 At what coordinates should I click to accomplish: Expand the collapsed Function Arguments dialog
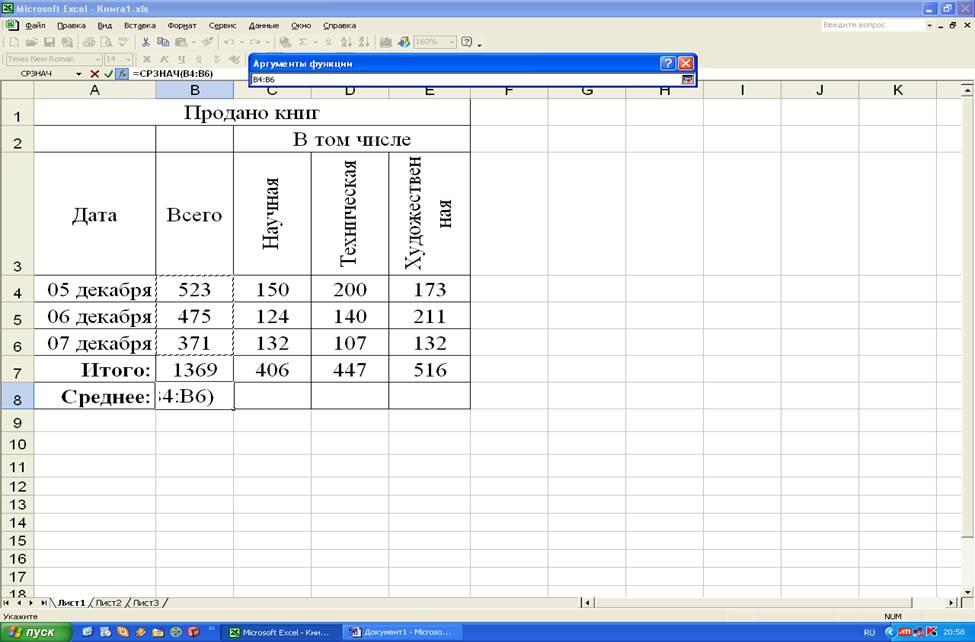[x=687, y=79]
